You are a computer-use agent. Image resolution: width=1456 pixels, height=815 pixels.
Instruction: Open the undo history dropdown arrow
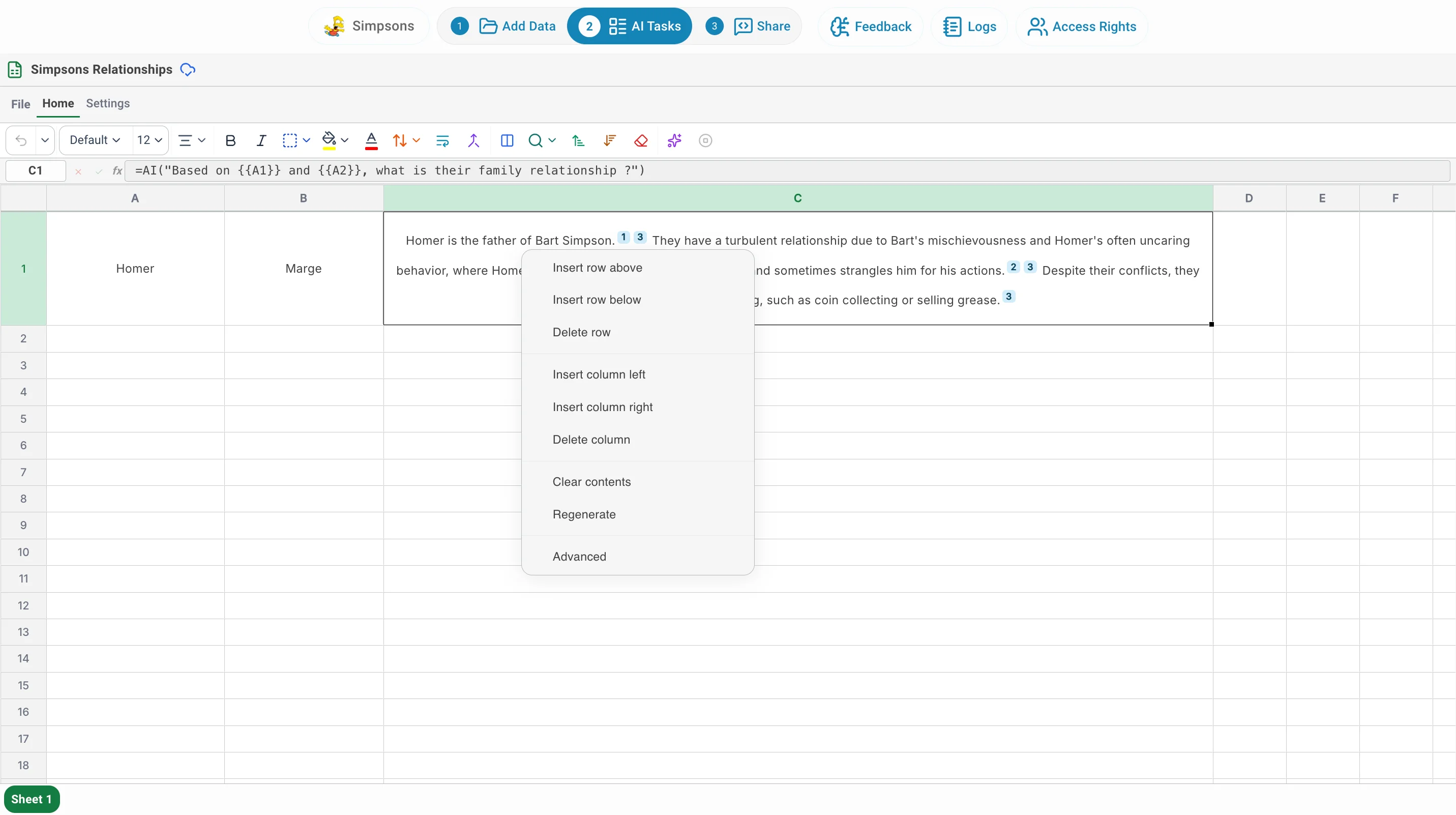tap(45, 140)
